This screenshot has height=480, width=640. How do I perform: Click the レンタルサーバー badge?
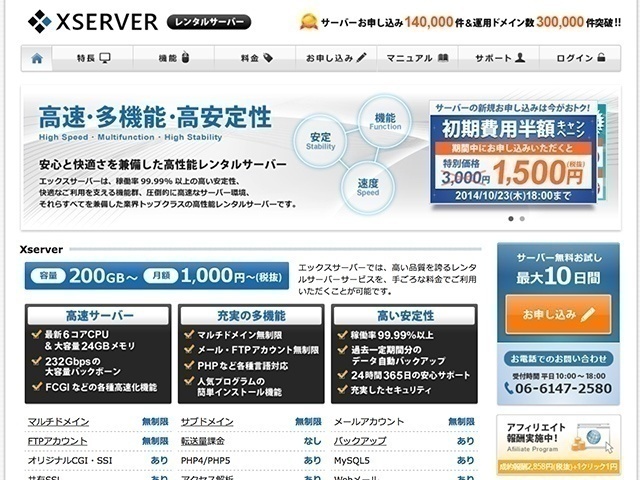point(209,22)
